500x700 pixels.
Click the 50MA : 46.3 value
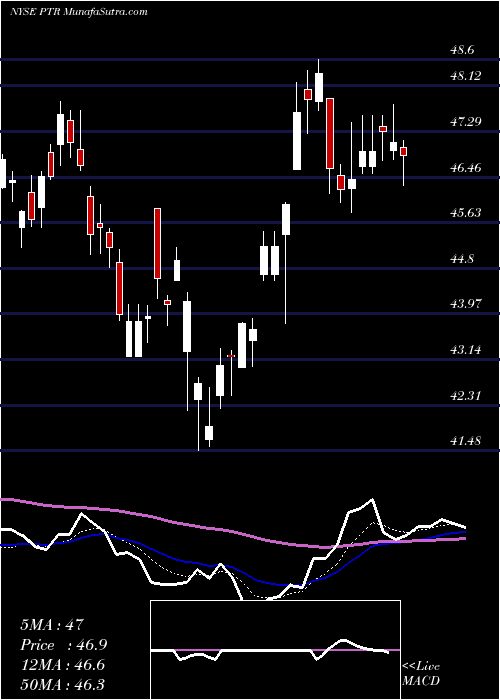[x=62, y=685]
